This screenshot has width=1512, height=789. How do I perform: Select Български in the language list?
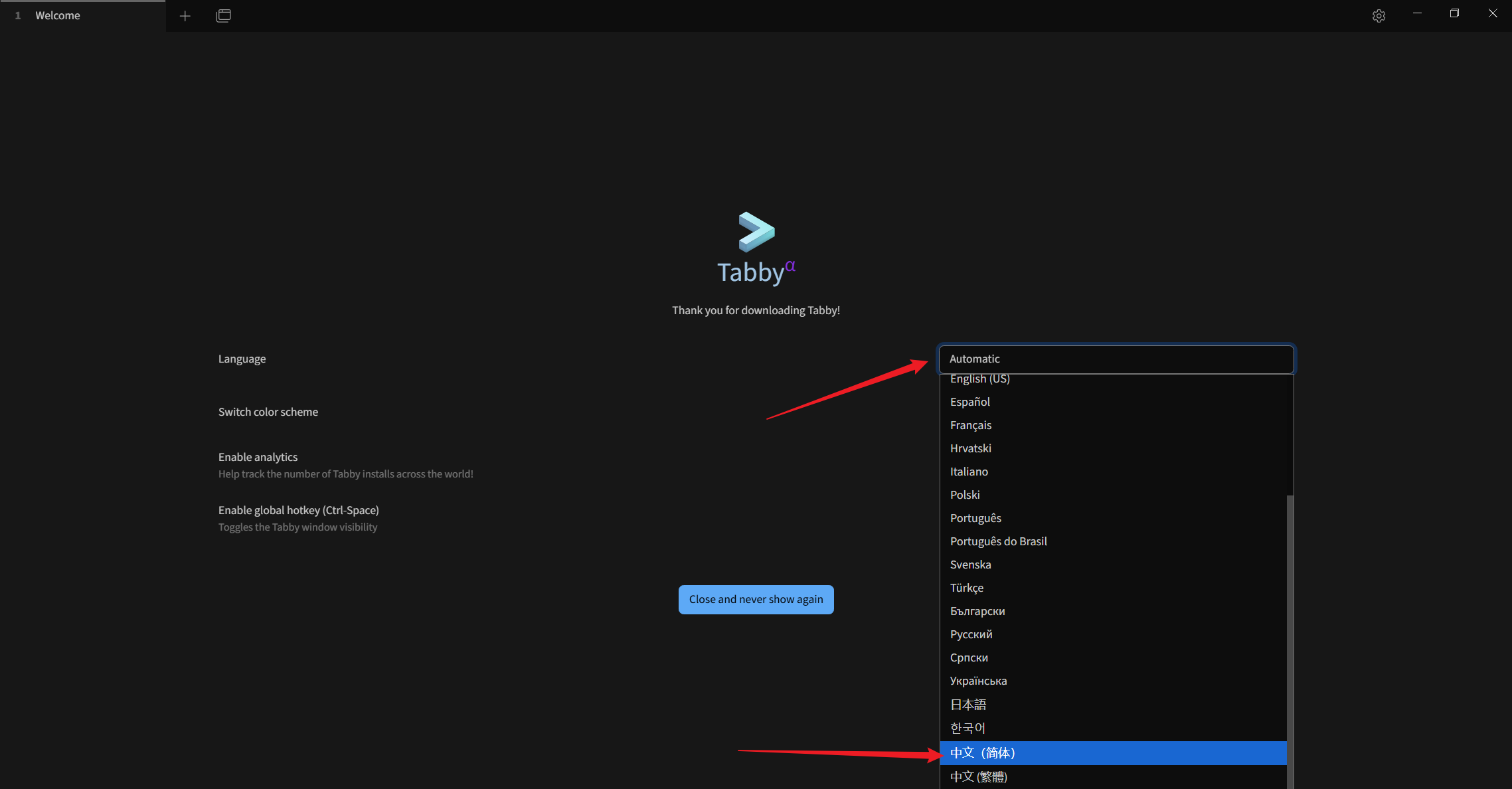tap(1113, 611)
